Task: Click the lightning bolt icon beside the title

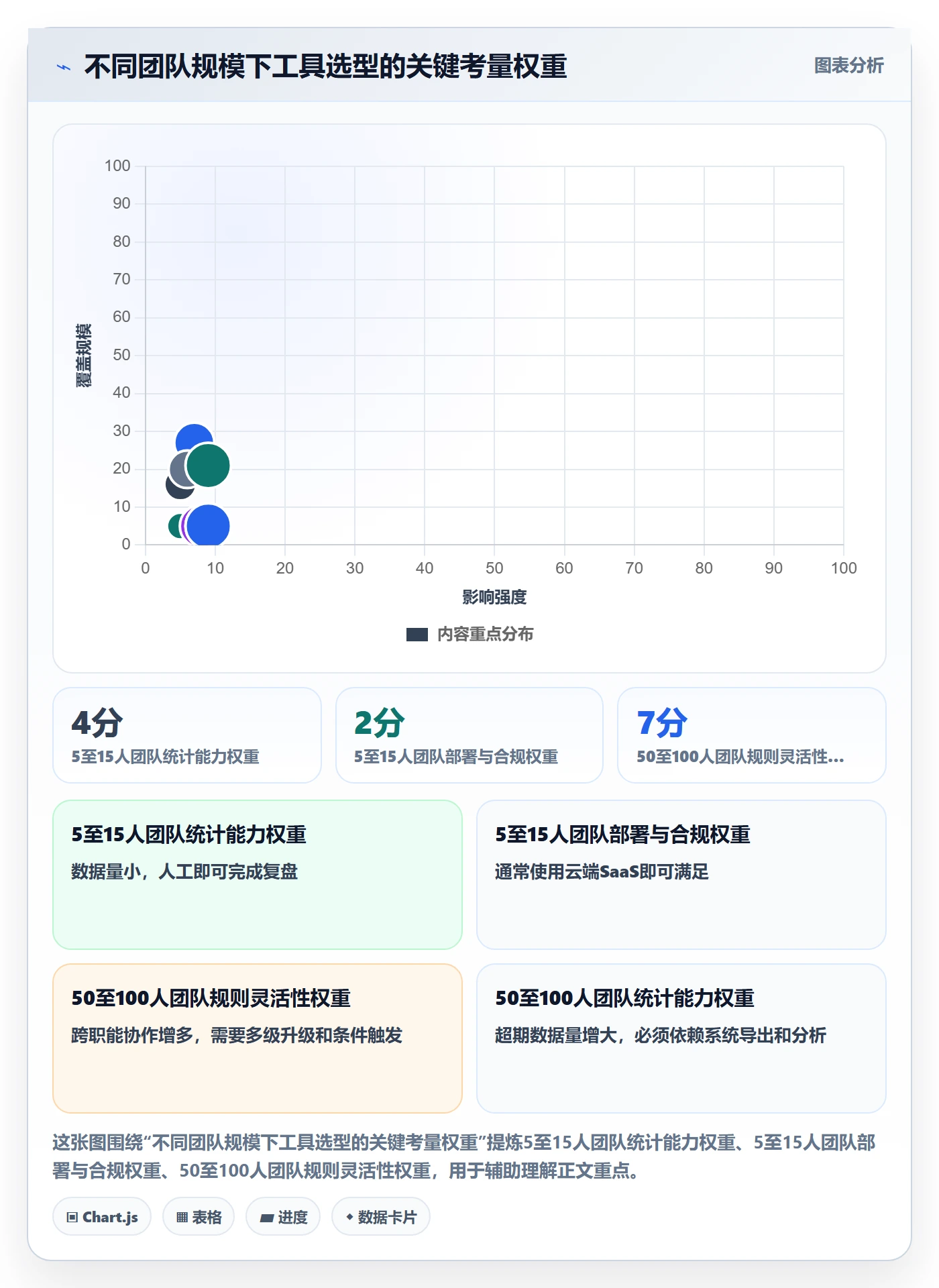Action: [x=64, y=67]
